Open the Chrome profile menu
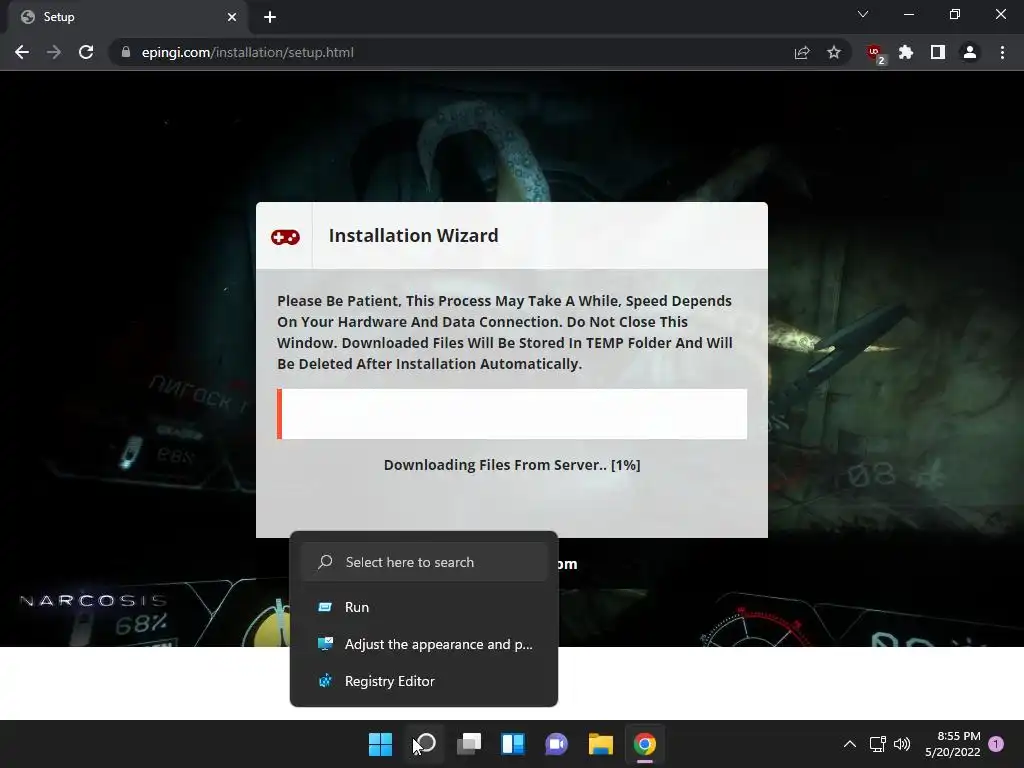1024x768 pixels. click(970, 52)
